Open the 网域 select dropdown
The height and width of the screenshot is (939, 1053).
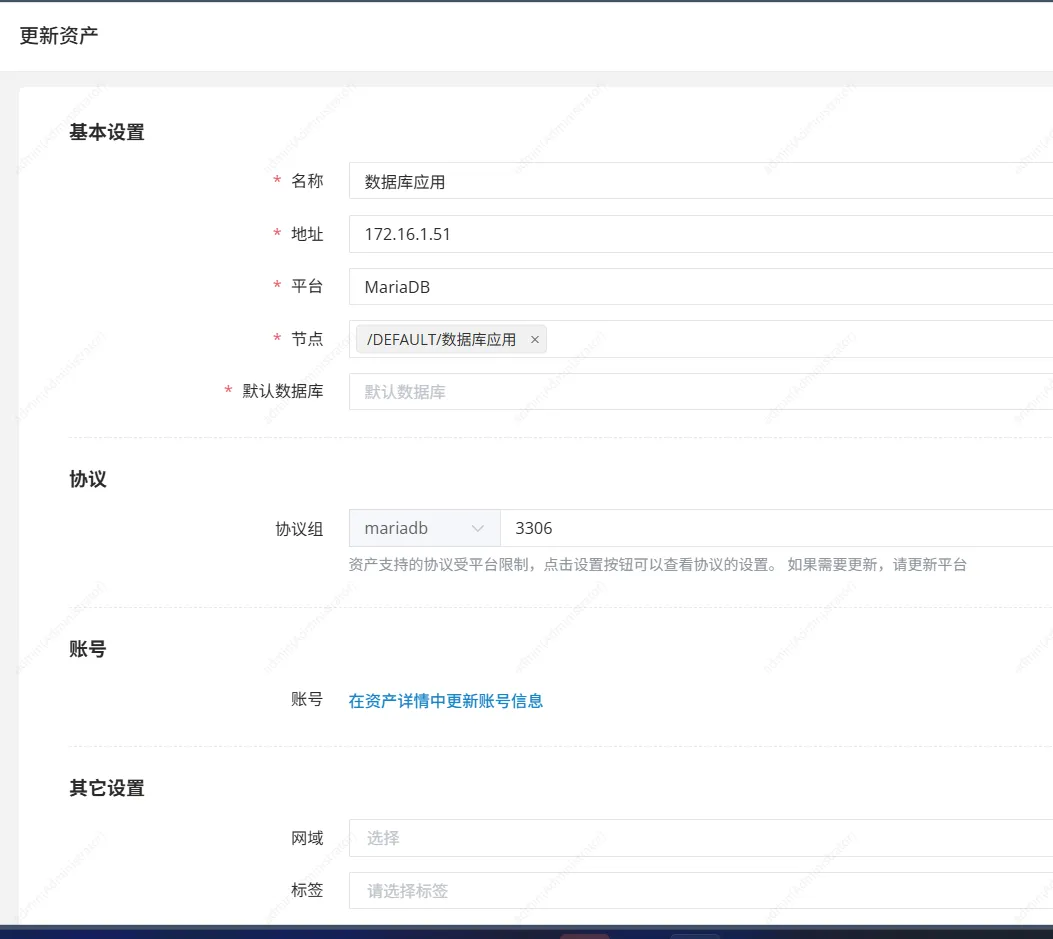click(x=700, y=838)
